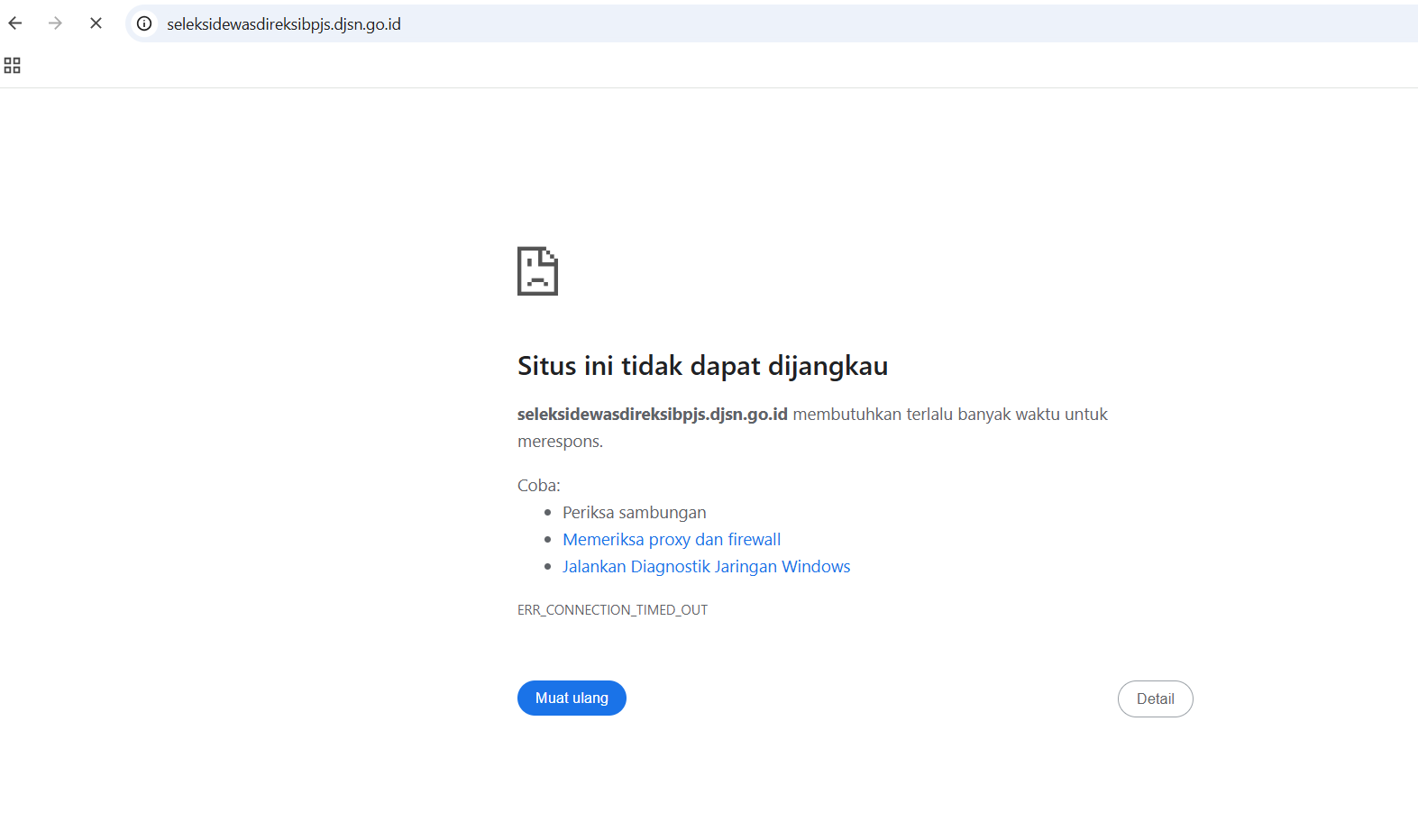Click the sad page error icon
The width and height of the screenshot is (1418, 840).
(x=537, y=271)
